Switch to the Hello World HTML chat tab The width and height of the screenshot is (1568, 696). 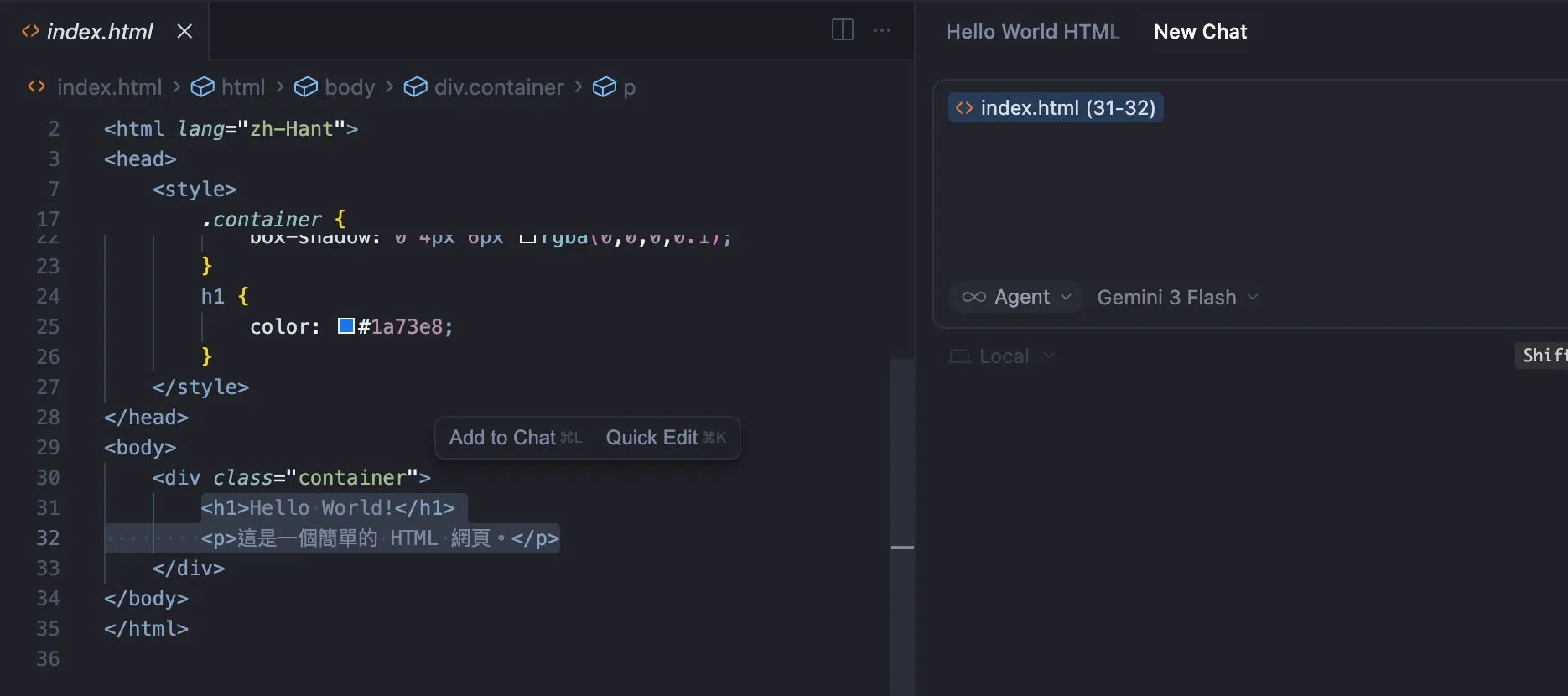[x=1032, y=32]
